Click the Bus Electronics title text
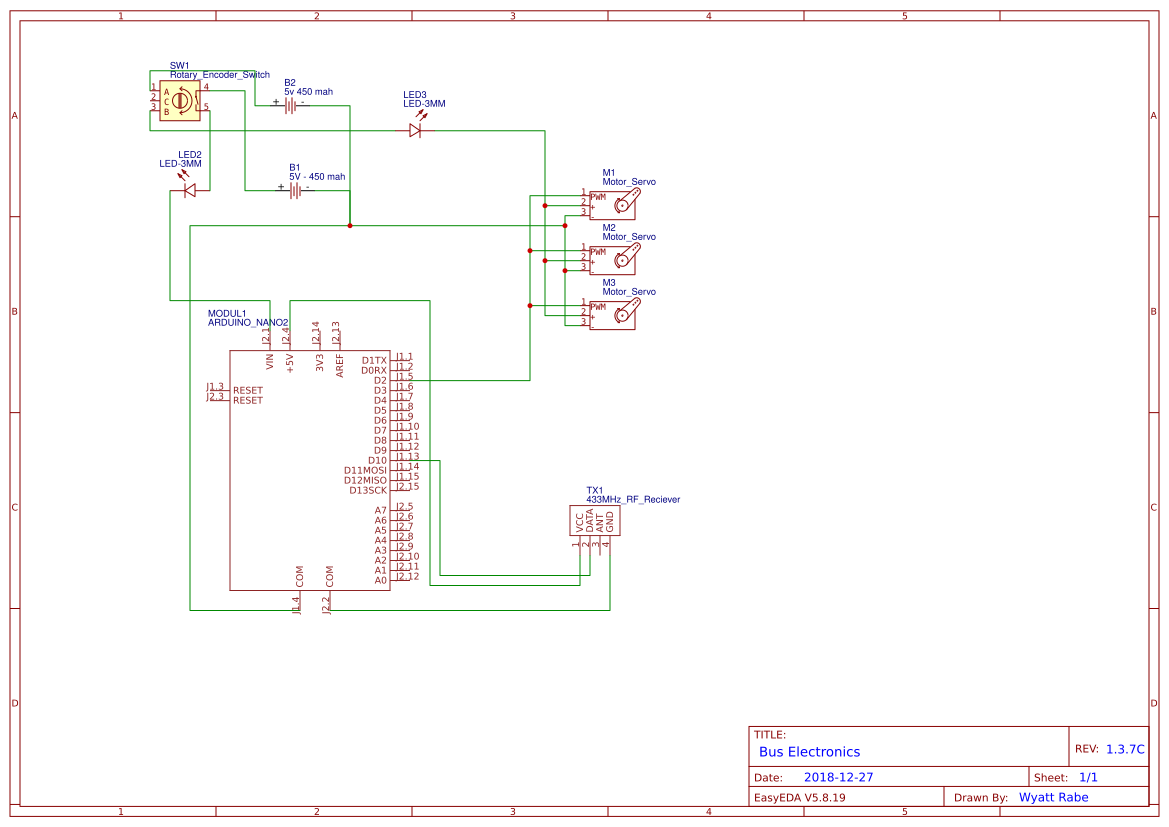The height and width of the screenshot is (827, 1169). click(809, 751)
